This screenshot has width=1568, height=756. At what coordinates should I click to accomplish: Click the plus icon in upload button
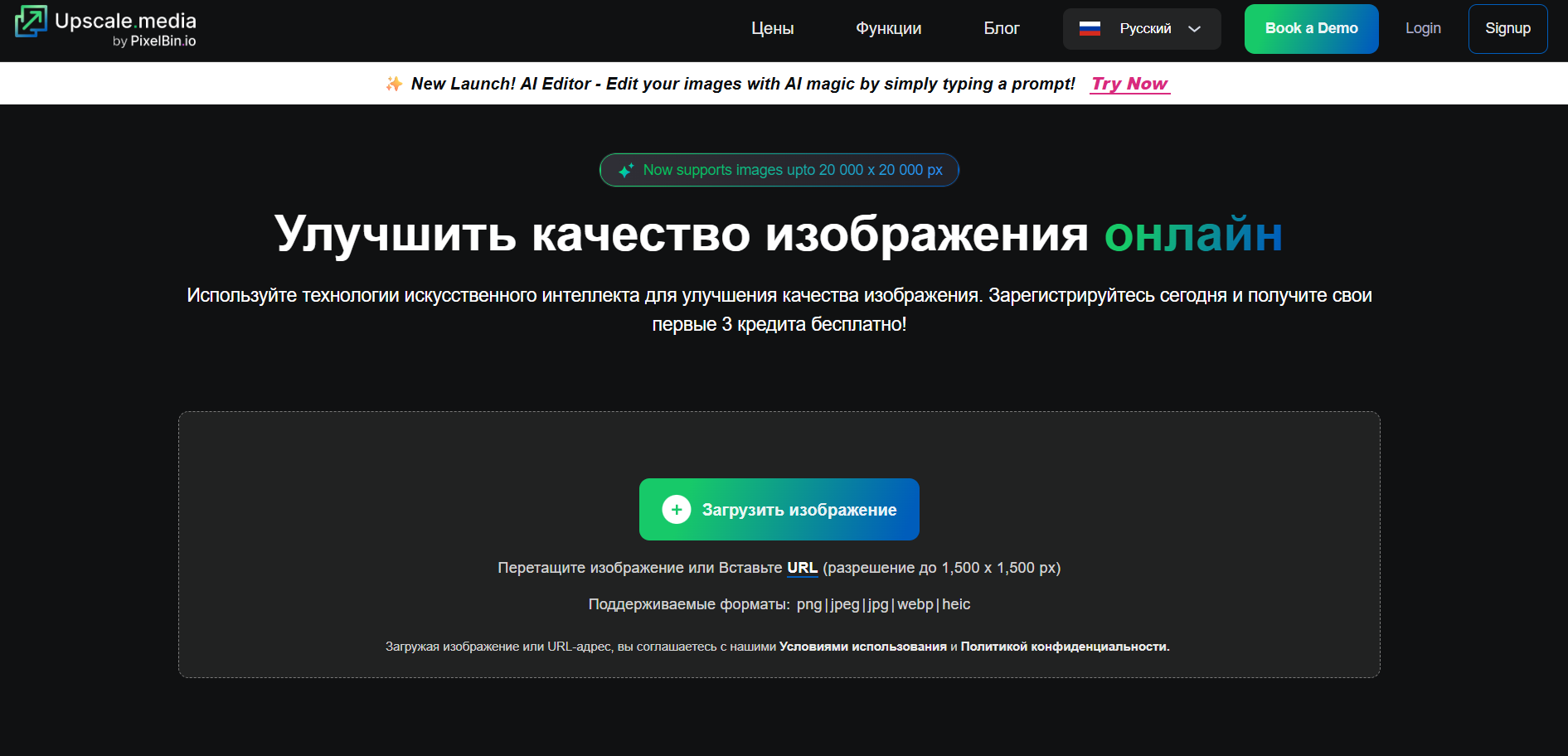click(676, 510)
